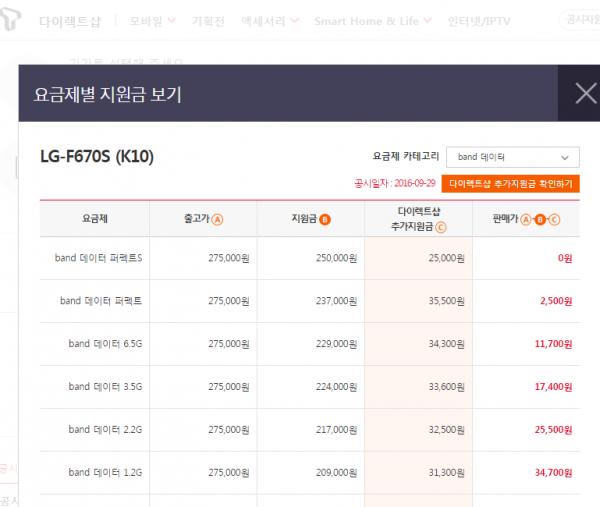Image resolution: width=600 pixels, height=507 pixels.
Task: Open the 요금제 카테고리 band 데이터 dropdown
Action: [x=513, y=157]
